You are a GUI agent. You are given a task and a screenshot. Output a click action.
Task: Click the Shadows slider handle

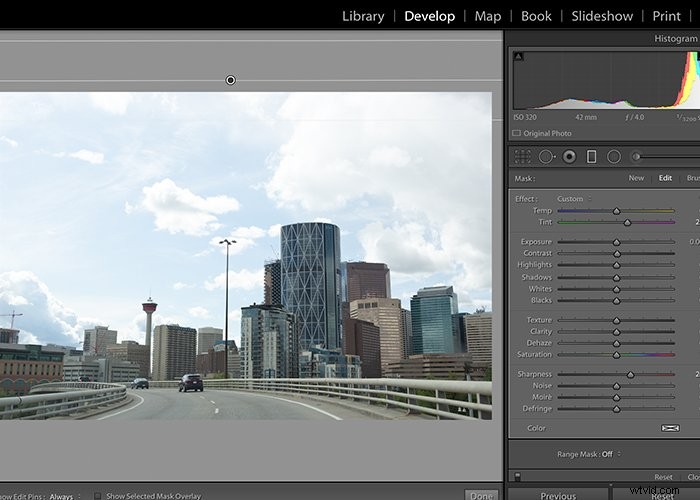(x=617, y=278)
